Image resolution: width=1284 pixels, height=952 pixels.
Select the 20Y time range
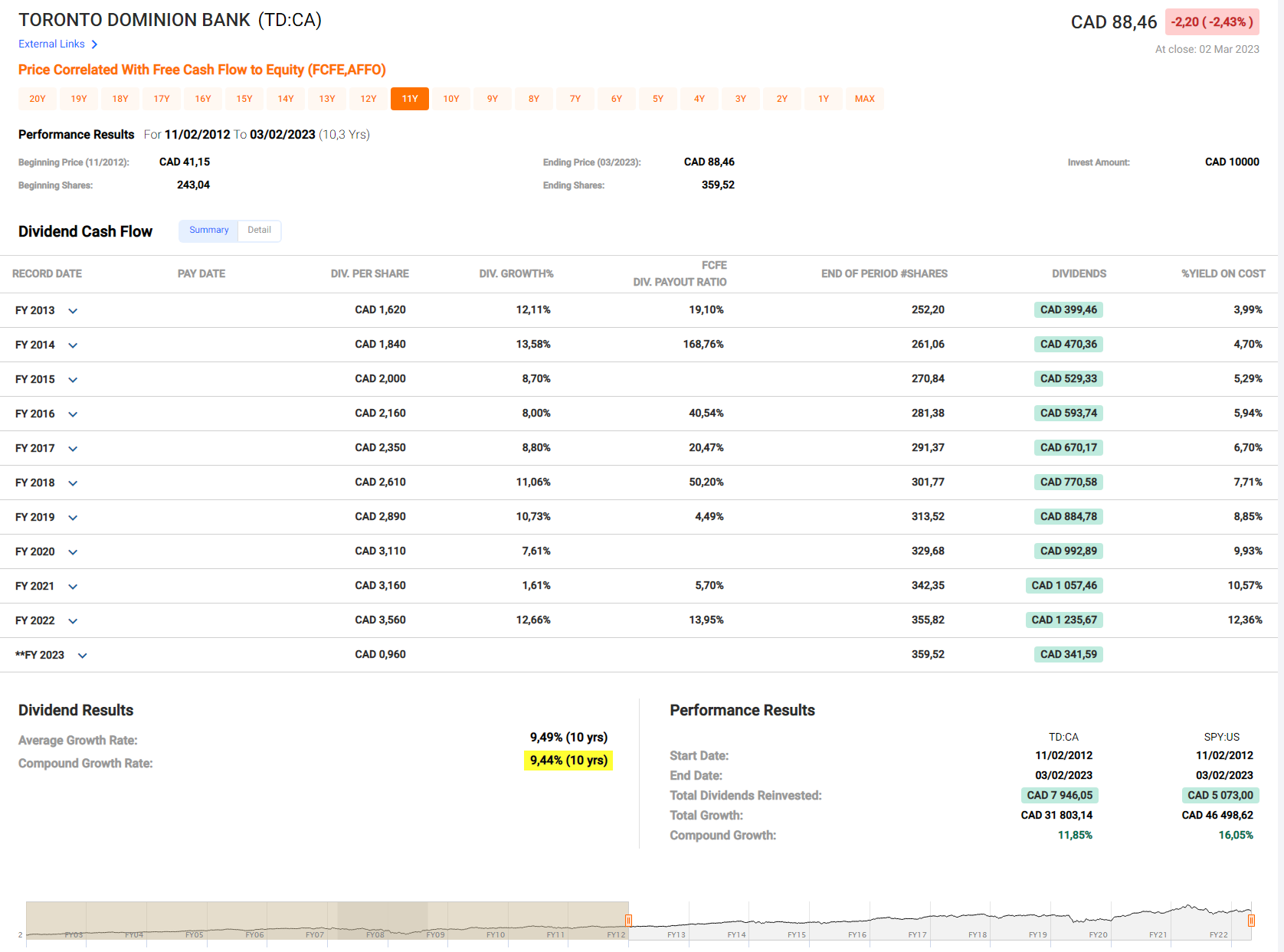click(38, 99)
